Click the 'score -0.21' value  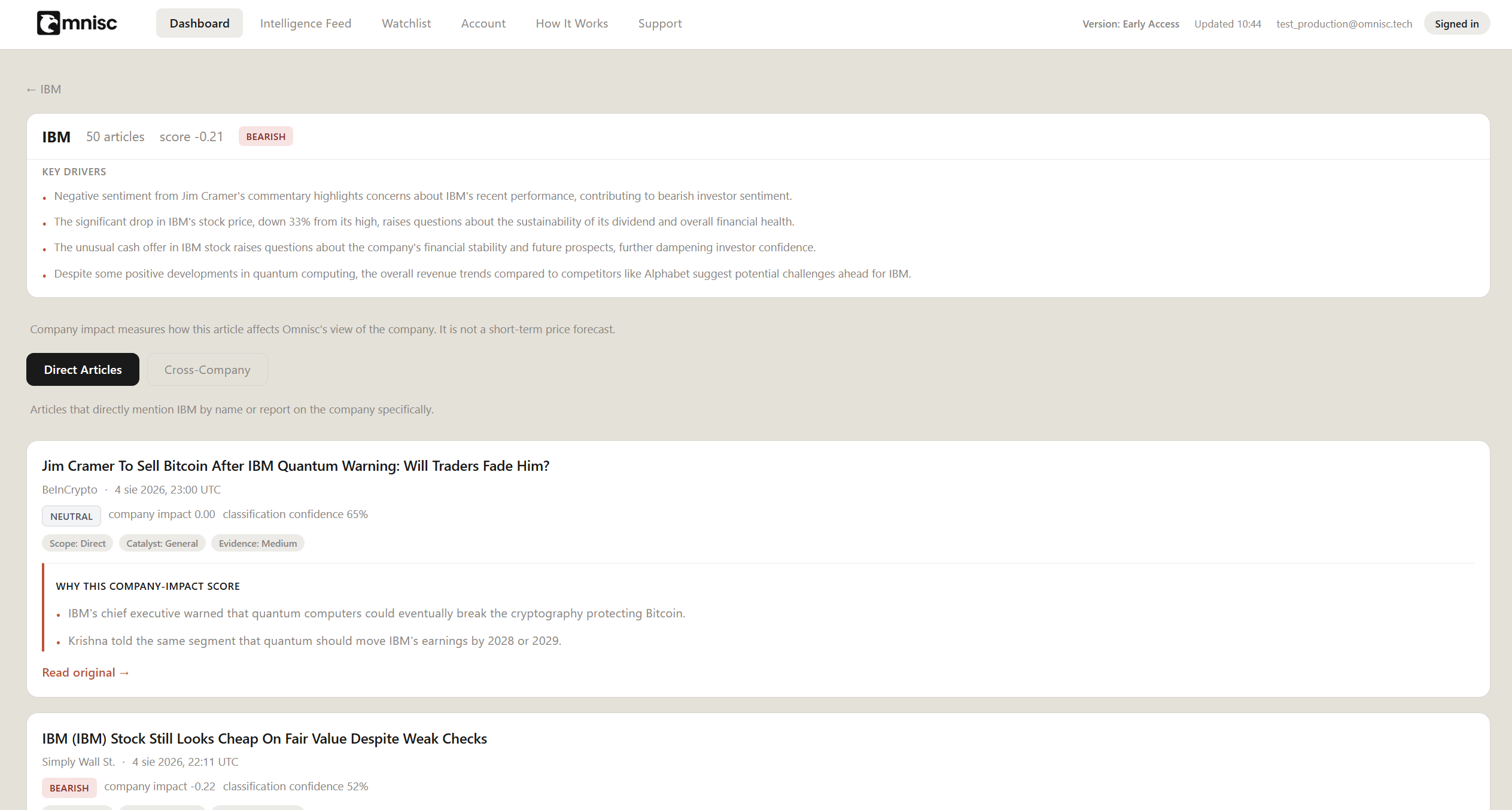coord(191,136)
